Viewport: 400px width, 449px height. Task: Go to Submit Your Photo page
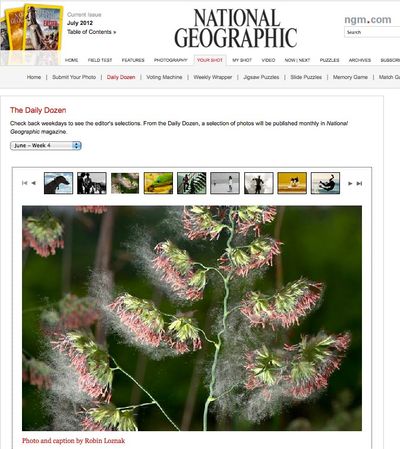pyautogui.click(x=74, y=77)
